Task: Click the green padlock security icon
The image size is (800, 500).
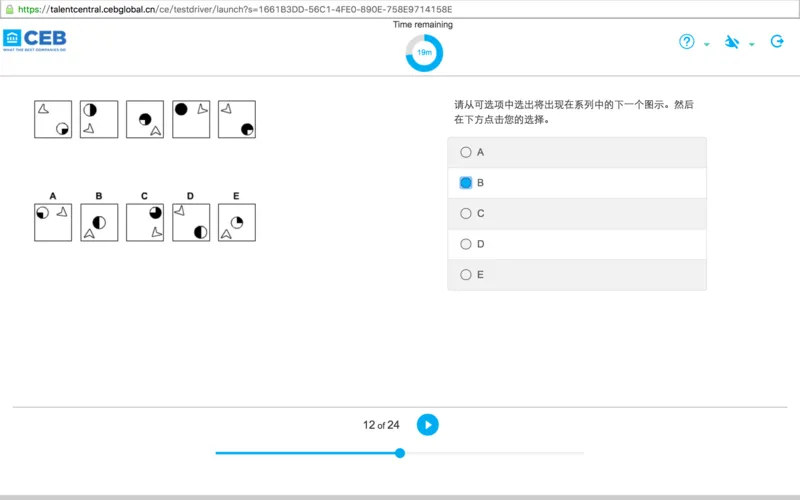Action: click(x=9, y=9)
